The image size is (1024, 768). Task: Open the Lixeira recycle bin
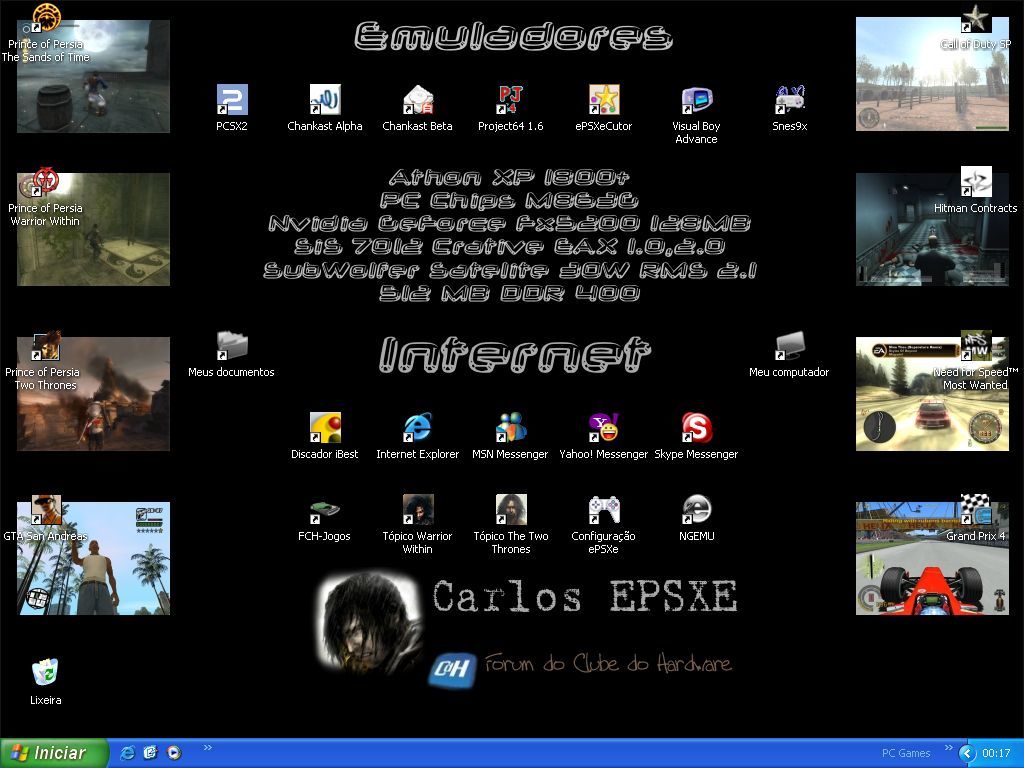click(46, 673)
